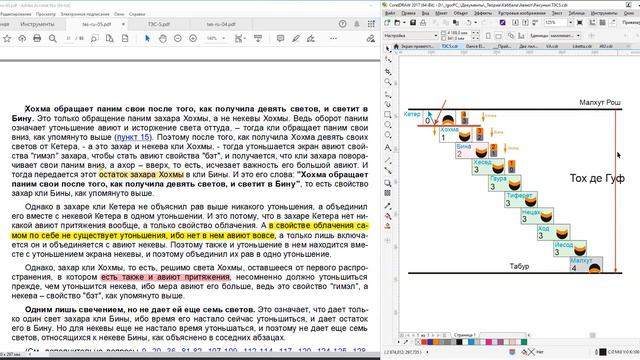Close the tes-ru-05.pdf tab in Acrobat
The width and height of the screenshot is (640, 360).
(x=123, y=24)
